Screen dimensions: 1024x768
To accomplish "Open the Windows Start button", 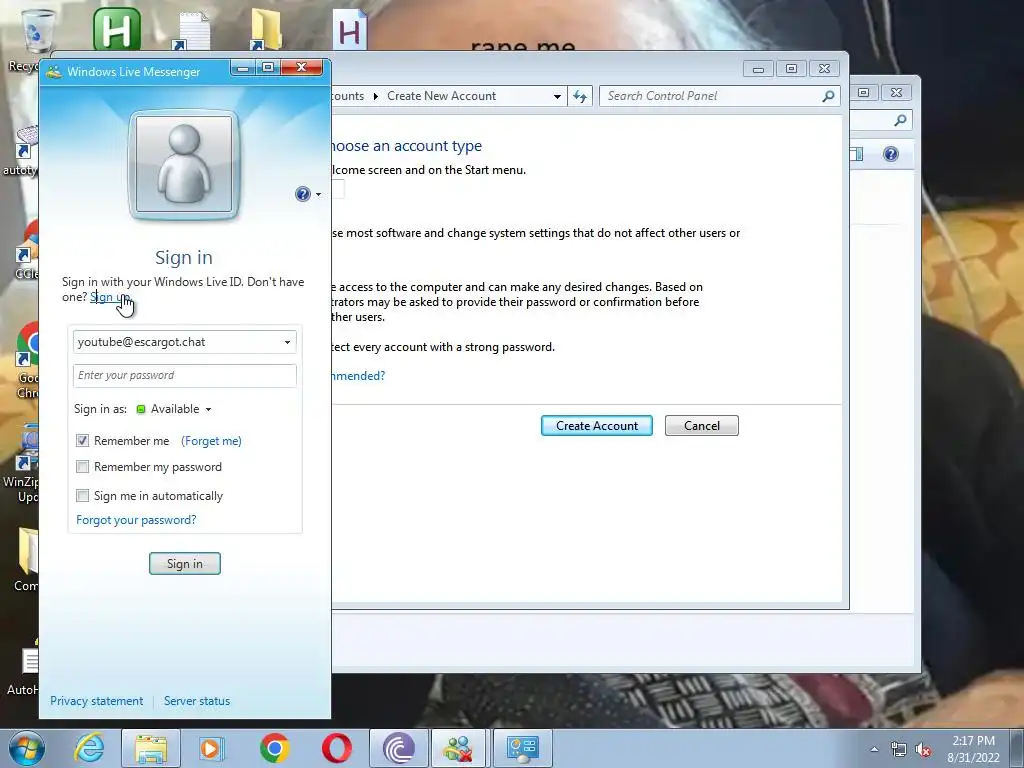I will pyautogui.click(x=27, y=748).
